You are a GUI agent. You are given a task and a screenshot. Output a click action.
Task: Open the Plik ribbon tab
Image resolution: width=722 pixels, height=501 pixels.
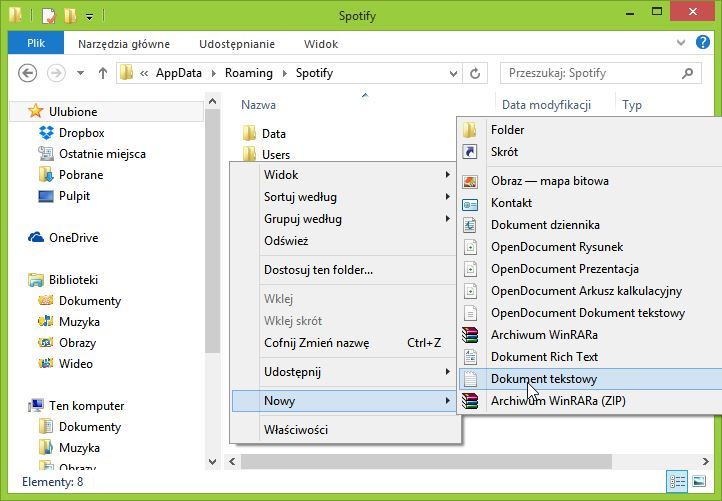(36, 43)
